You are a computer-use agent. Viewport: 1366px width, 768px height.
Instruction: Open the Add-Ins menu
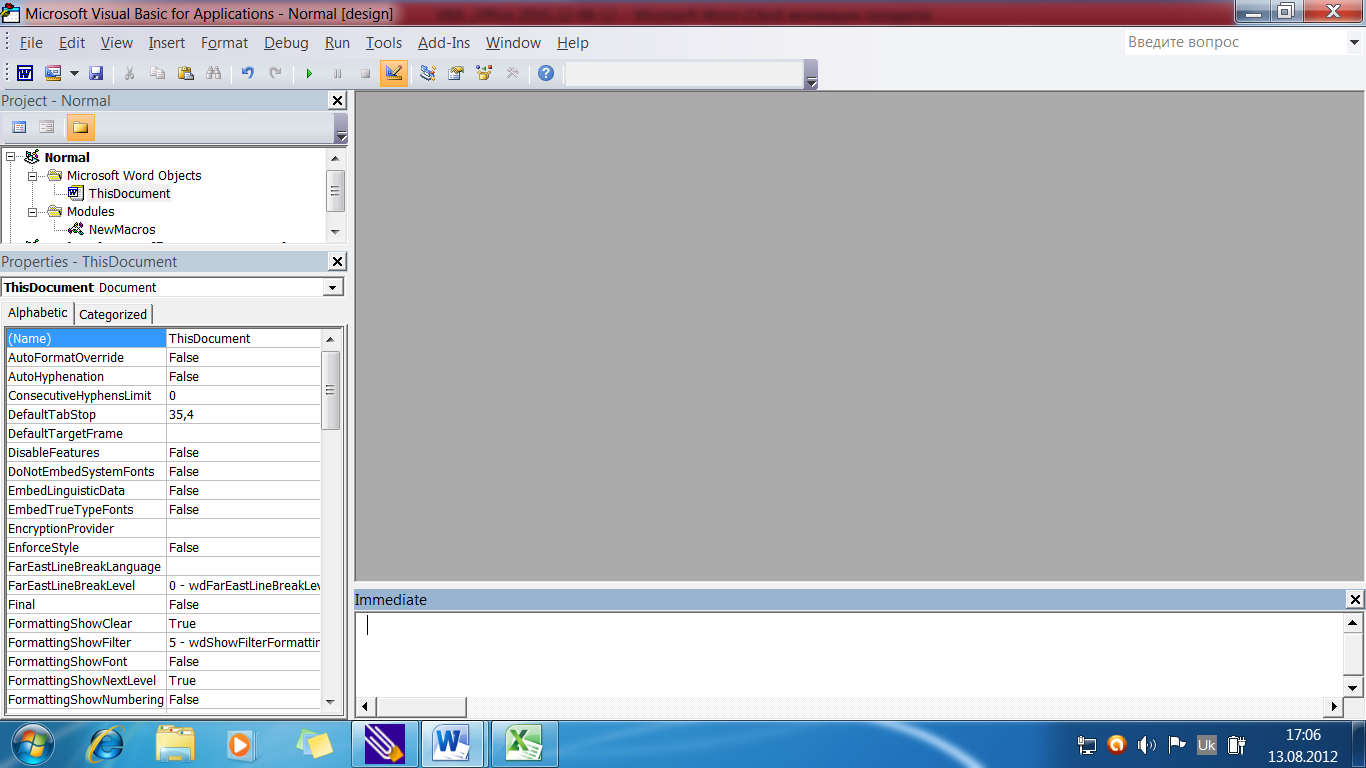tap(444, 43)
